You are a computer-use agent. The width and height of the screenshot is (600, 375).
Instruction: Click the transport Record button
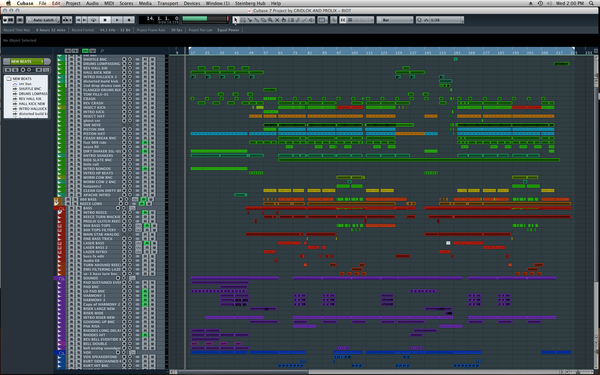point(129,20)
